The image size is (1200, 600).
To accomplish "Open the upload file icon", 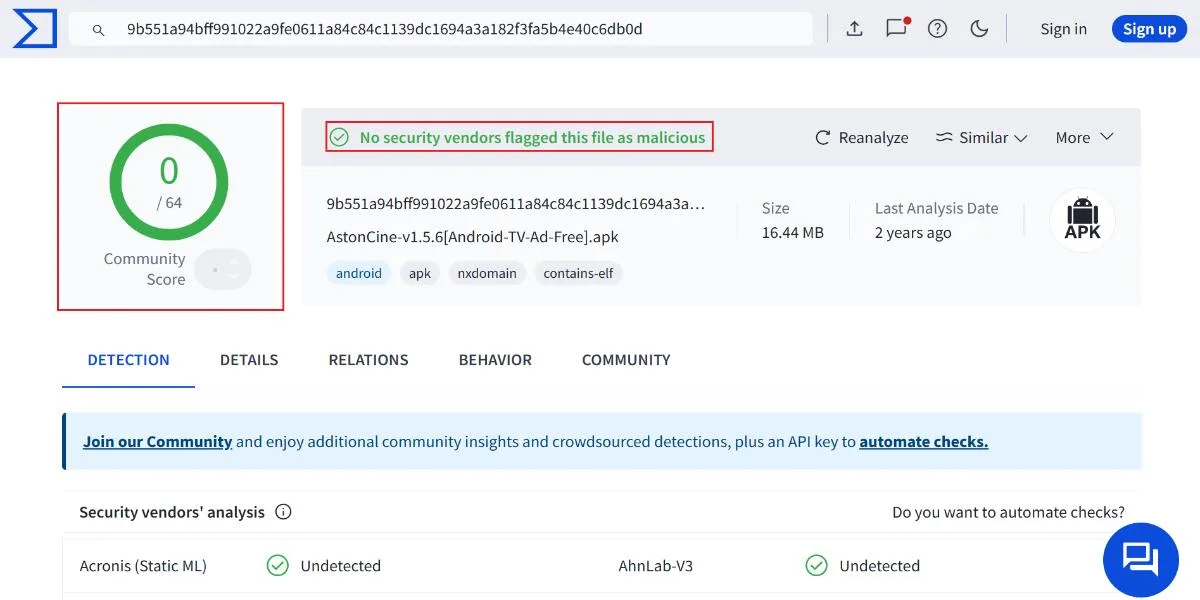I will tap(854, 29).
